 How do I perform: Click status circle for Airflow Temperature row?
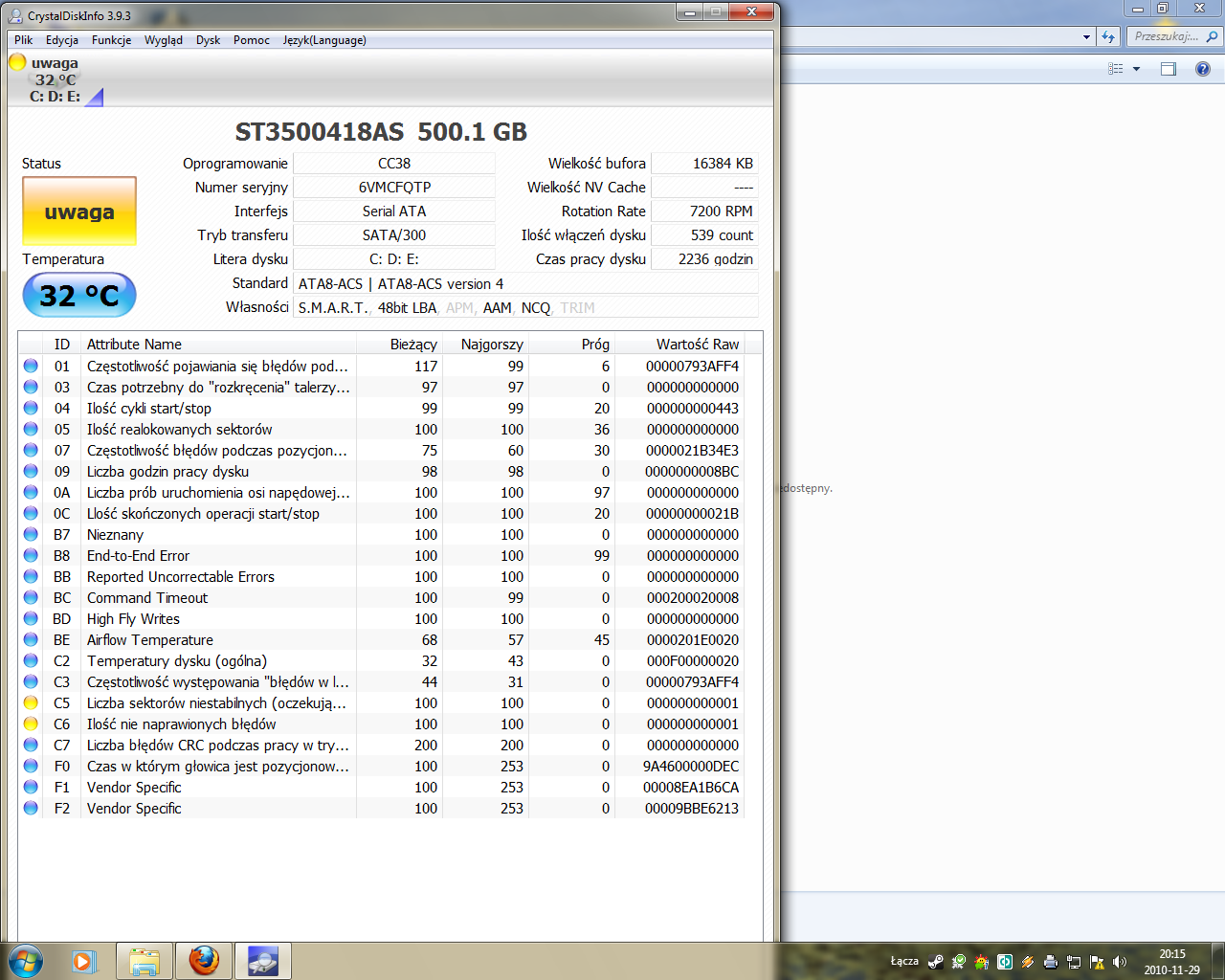click(31, 639)
